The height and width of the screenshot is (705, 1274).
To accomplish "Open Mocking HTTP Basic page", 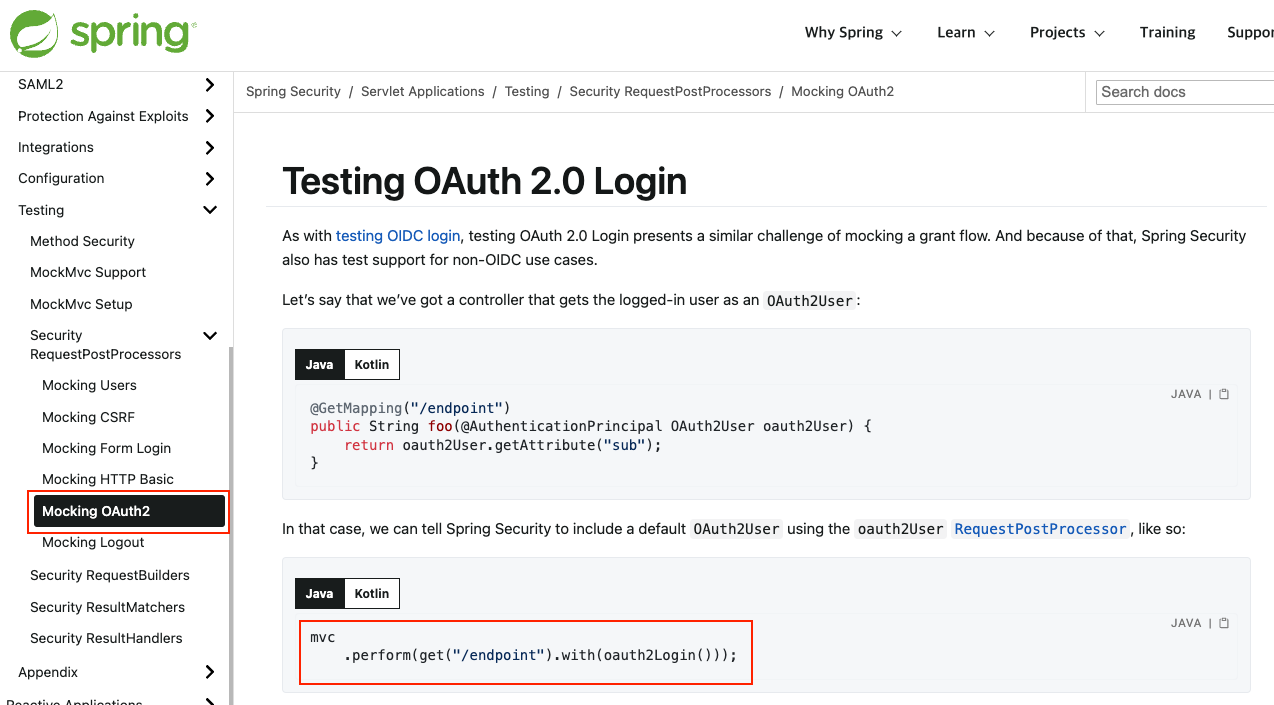I will click(x=108, y=479).
